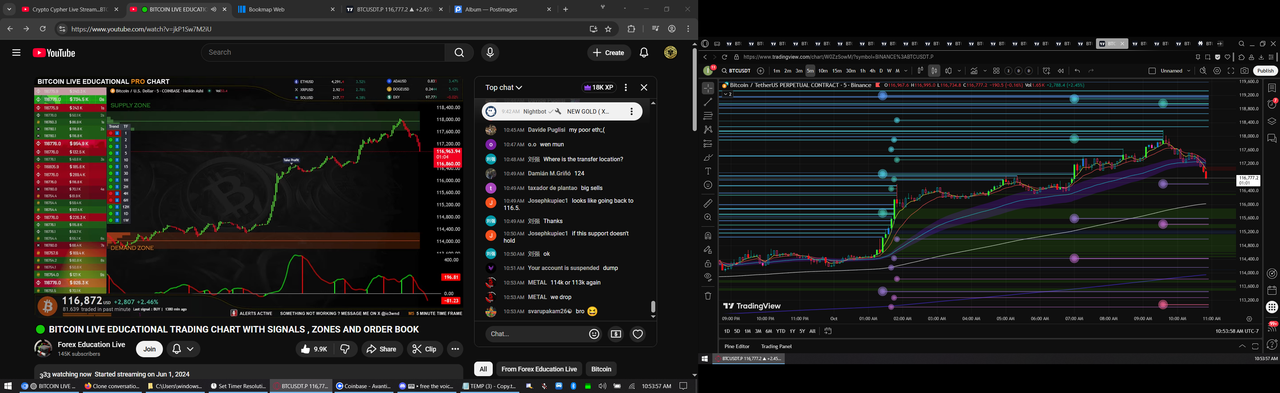This screenshot has height=393, width=1280.
Task: Open the Trading Panel tab
Action: 776,346
